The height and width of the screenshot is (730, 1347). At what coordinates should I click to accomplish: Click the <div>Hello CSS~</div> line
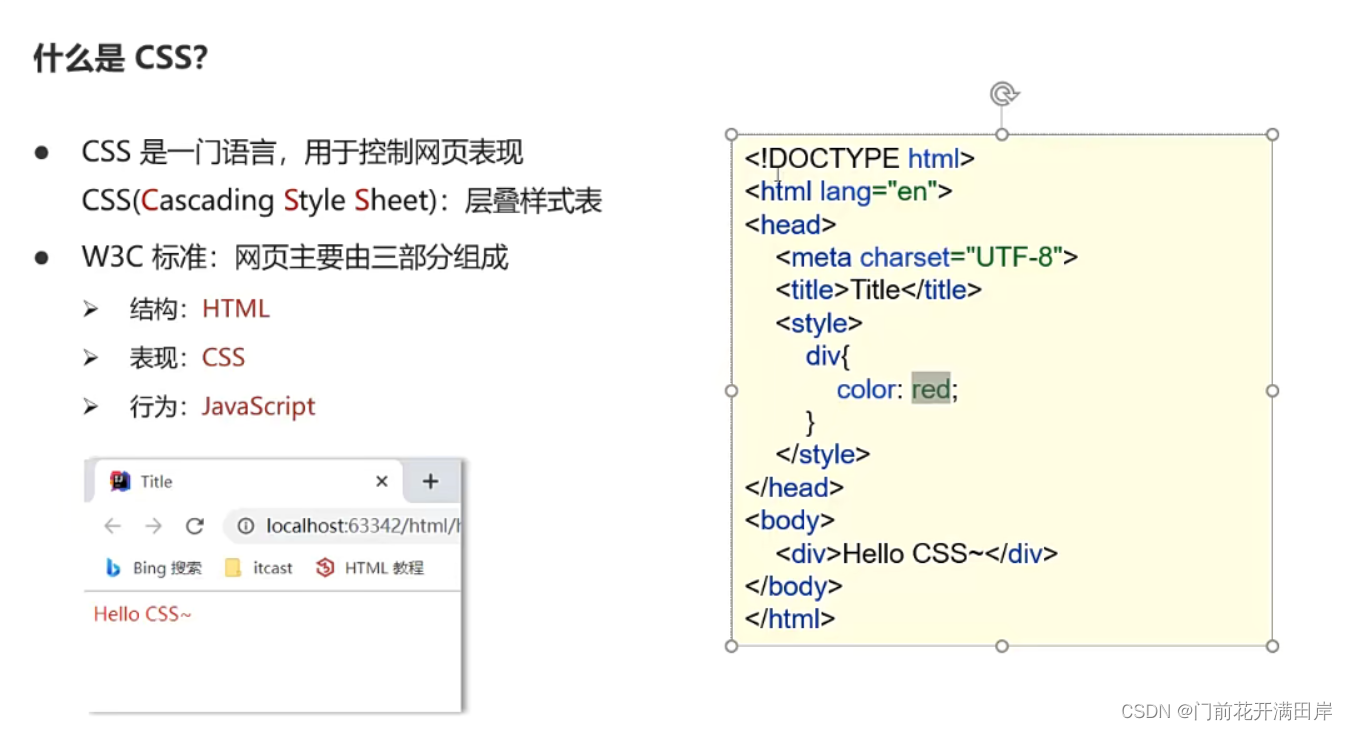tap(917, 553)
